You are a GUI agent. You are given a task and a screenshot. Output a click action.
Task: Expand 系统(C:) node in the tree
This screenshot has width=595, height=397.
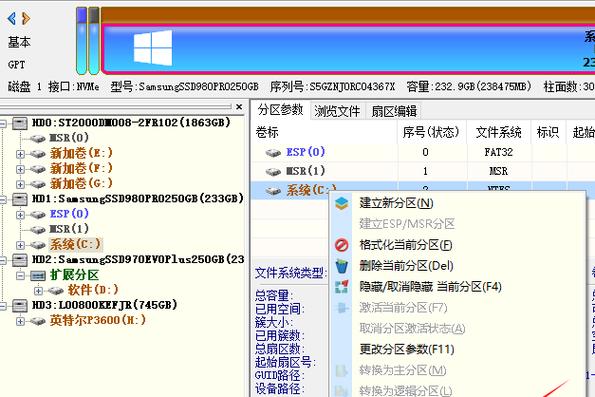(20, 245)
